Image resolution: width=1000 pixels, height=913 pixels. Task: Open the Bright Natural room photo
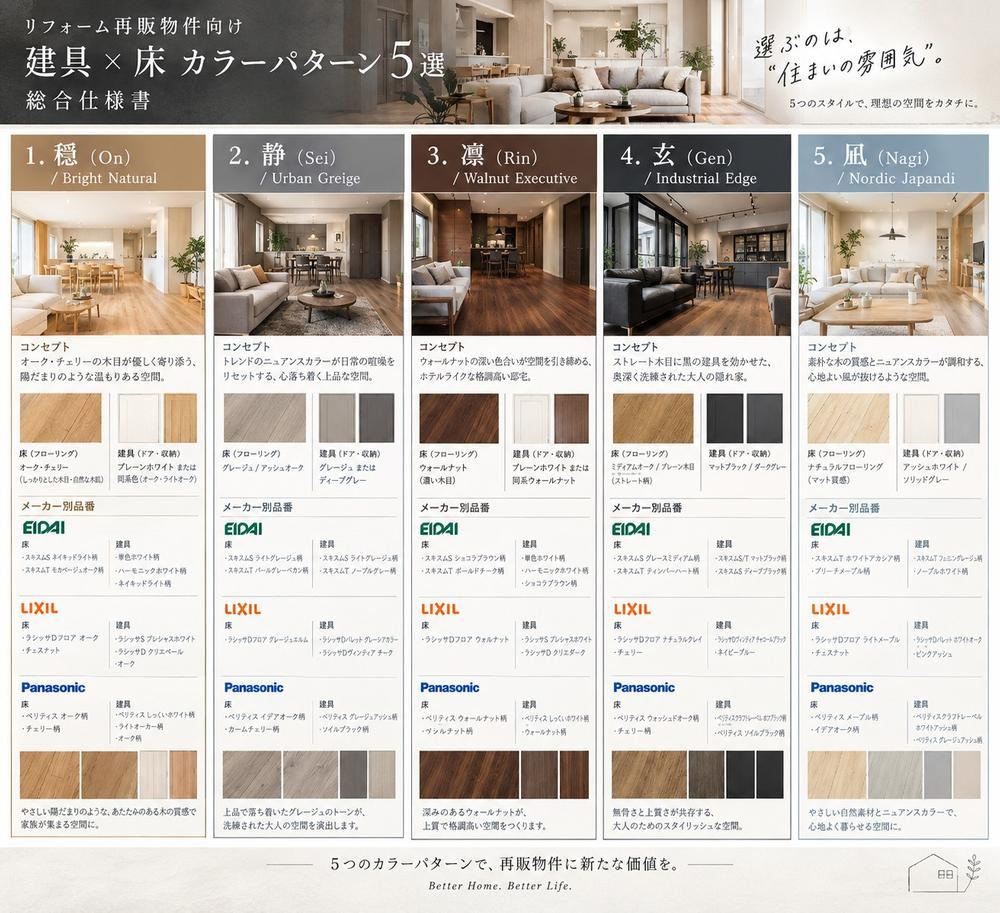click(x=108, y=263)
